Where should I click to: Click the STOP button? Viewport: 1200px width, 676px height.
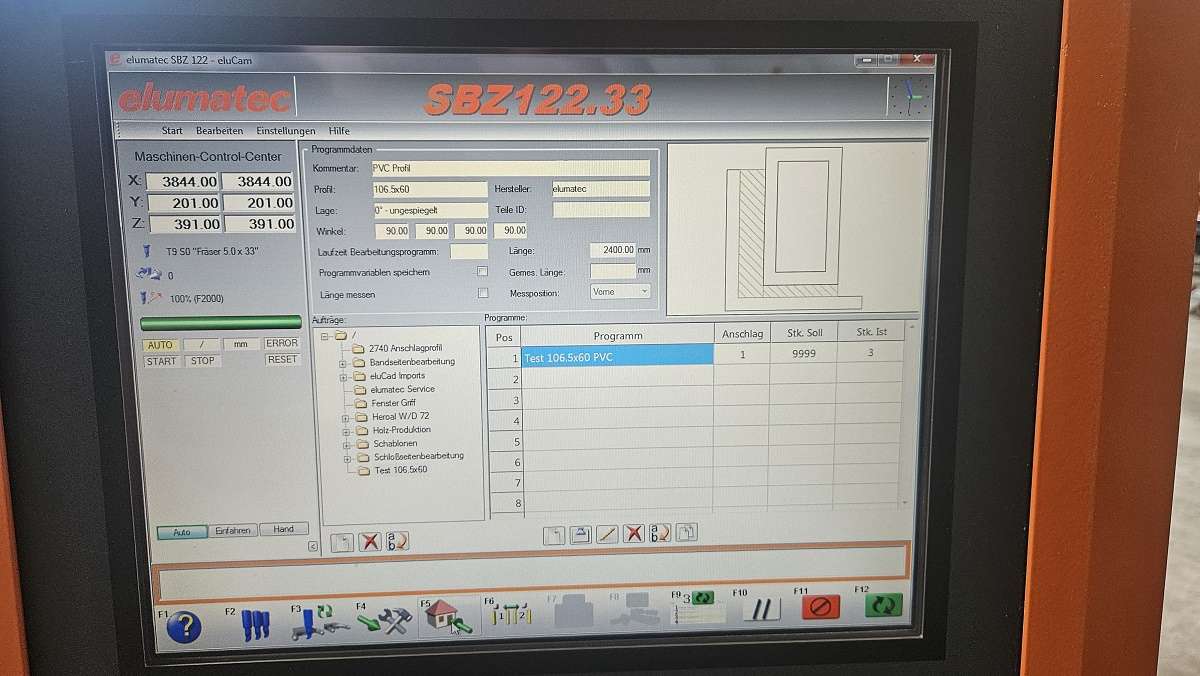click(x=203, y=360)
